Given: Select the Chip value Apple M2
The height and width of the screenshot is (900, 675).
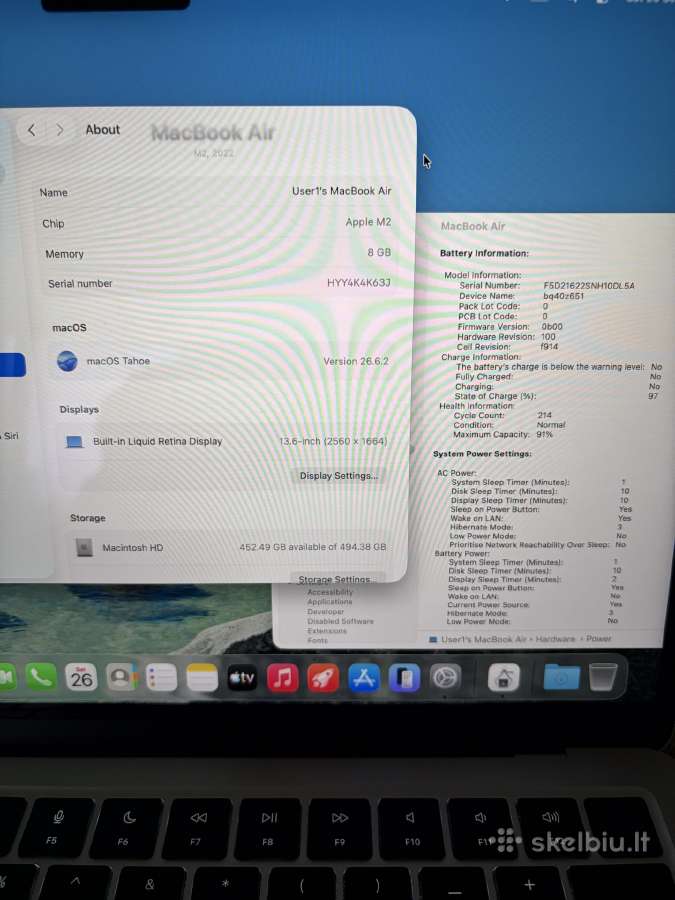Looking at the screenshot, I should coord(368,222).
